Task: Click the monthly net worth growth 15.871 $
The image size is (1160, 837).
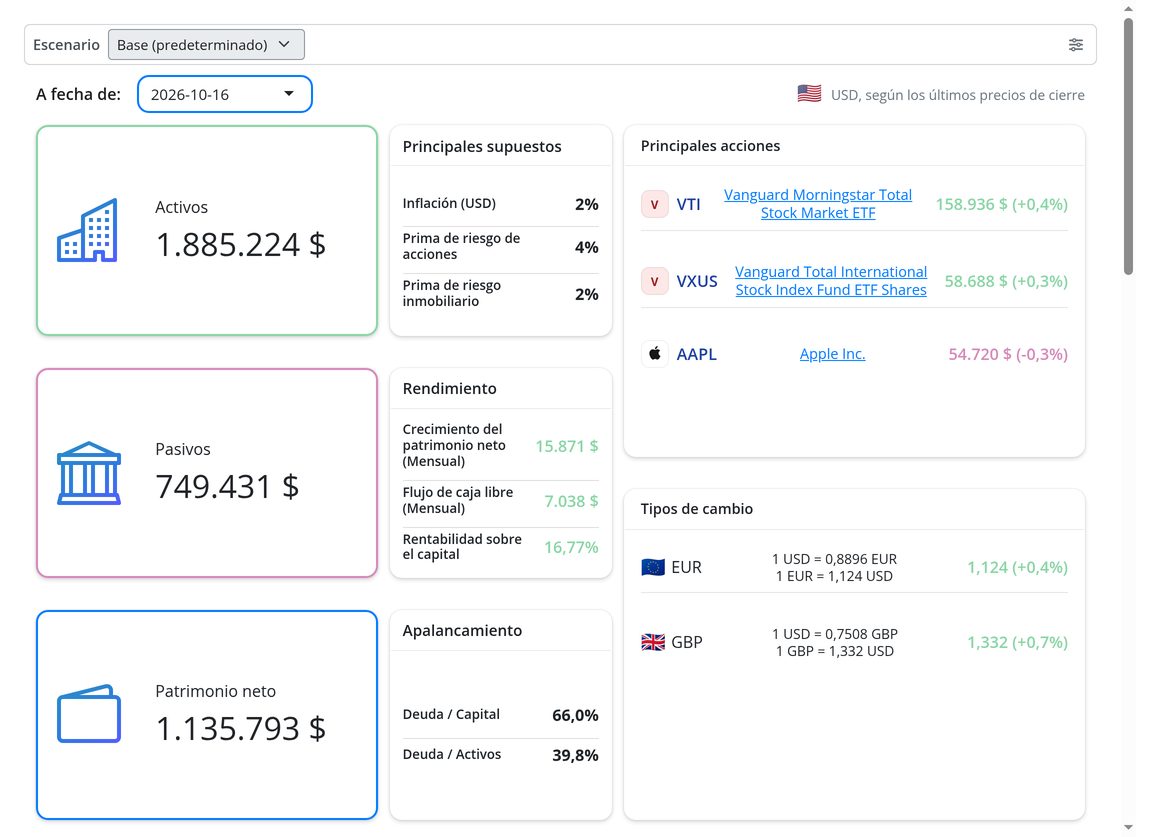Action: (x=567, y=446)
